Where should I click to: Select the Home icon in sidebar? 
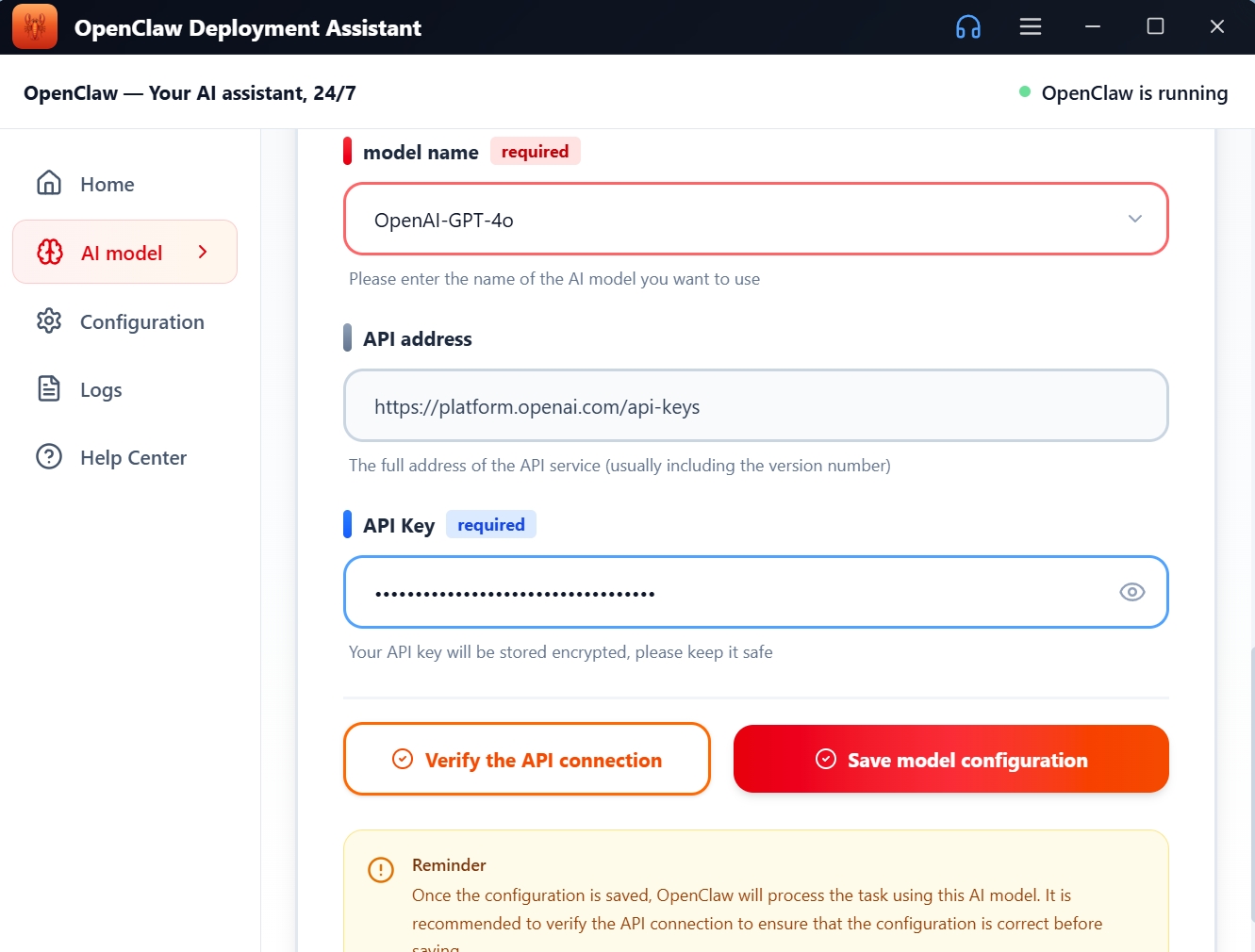[x=48, y=184]
